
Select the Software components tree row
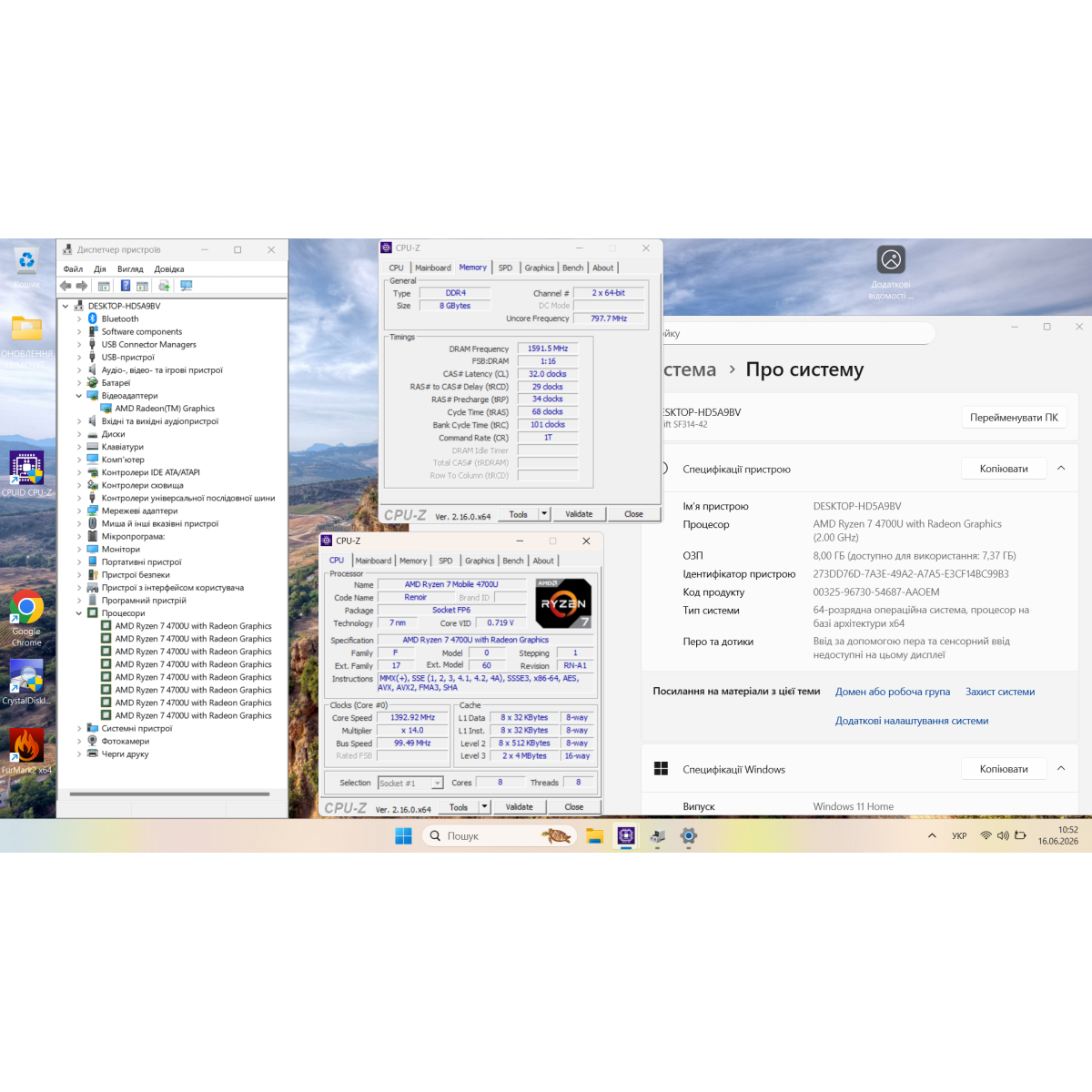pyautogui.click(x=141, y=331)
